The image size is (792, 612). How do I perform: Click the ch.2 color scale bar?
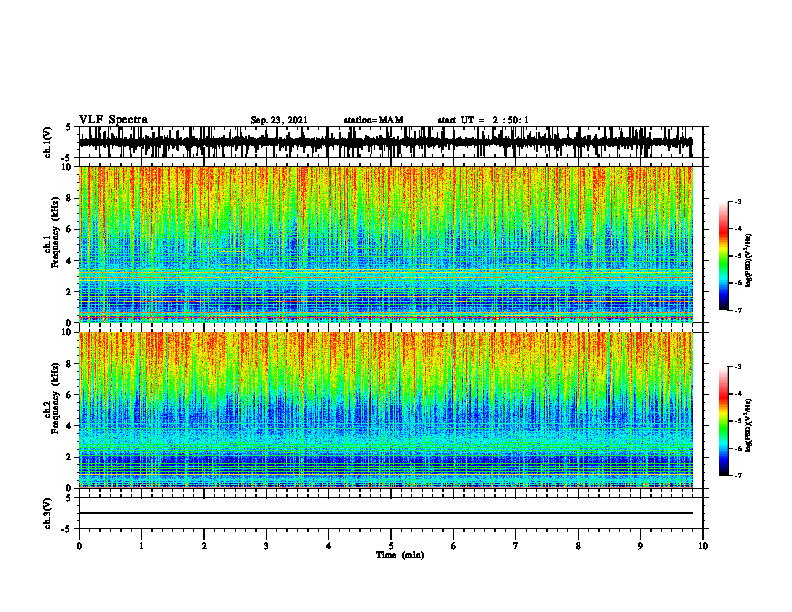[x=723, y=421]
